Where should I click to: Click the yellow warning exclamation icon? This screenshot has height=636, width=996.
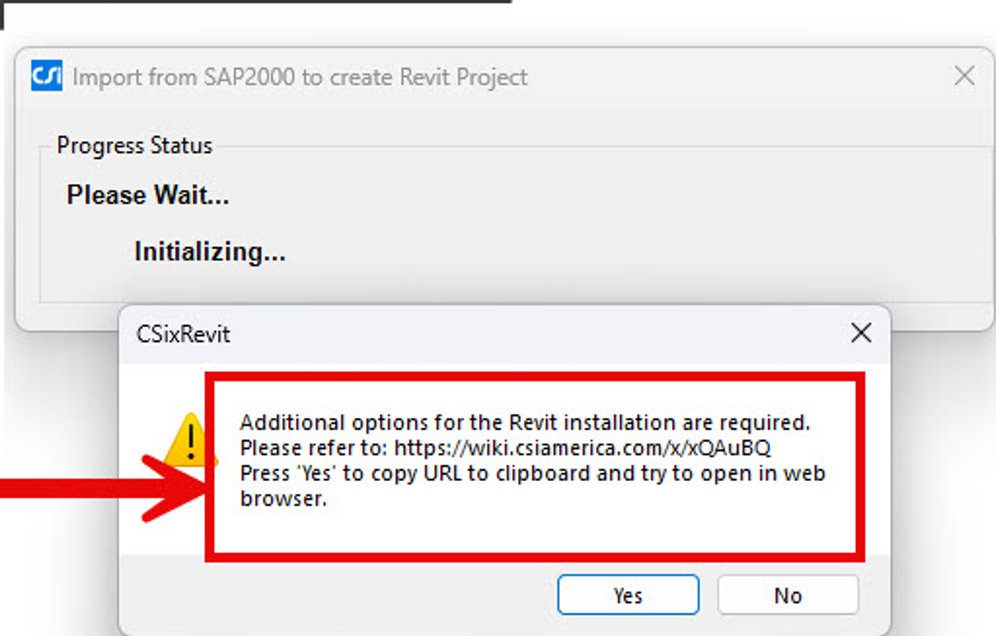point(188,440)
